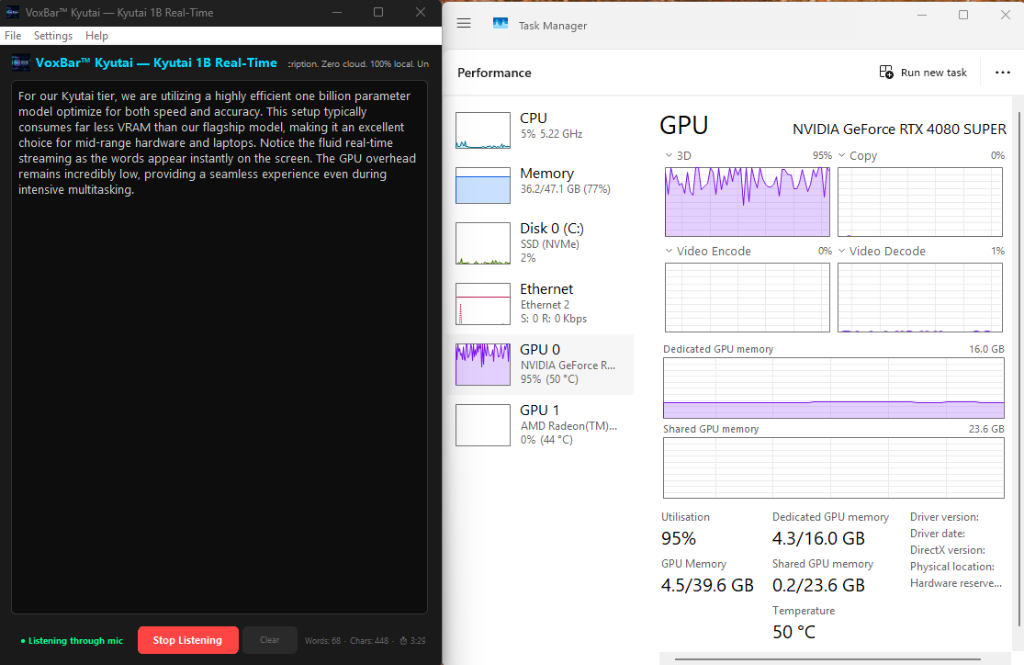
Task: Open the Video Encode engine dropdown
Action: 669,251
